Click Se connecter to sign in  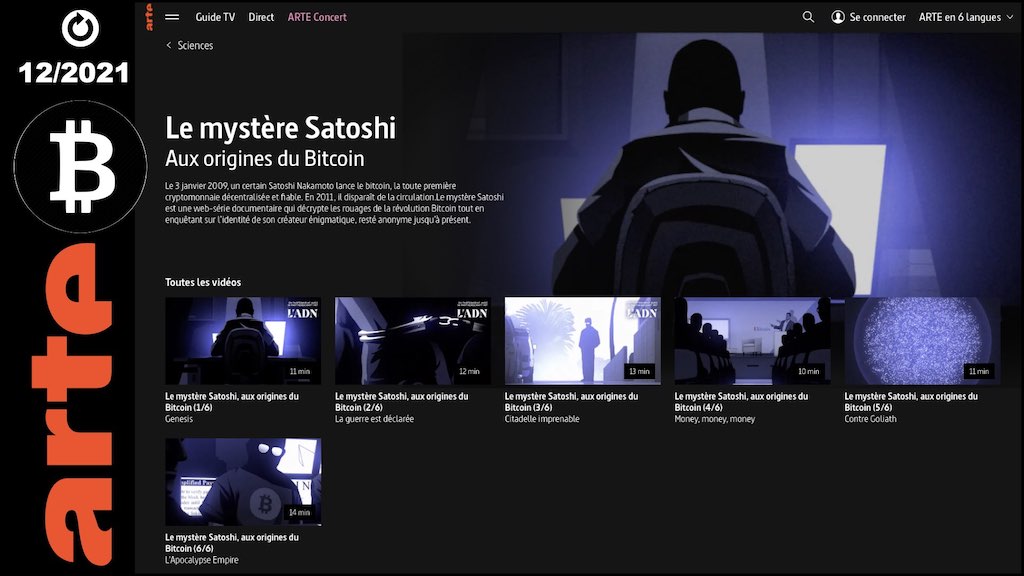pos(877,17)
